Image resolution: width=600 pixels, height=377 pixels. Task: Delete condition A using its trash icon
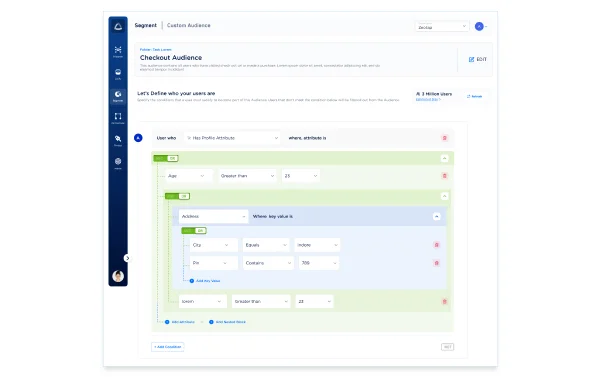pyautogui.click(x=445, y=138)
